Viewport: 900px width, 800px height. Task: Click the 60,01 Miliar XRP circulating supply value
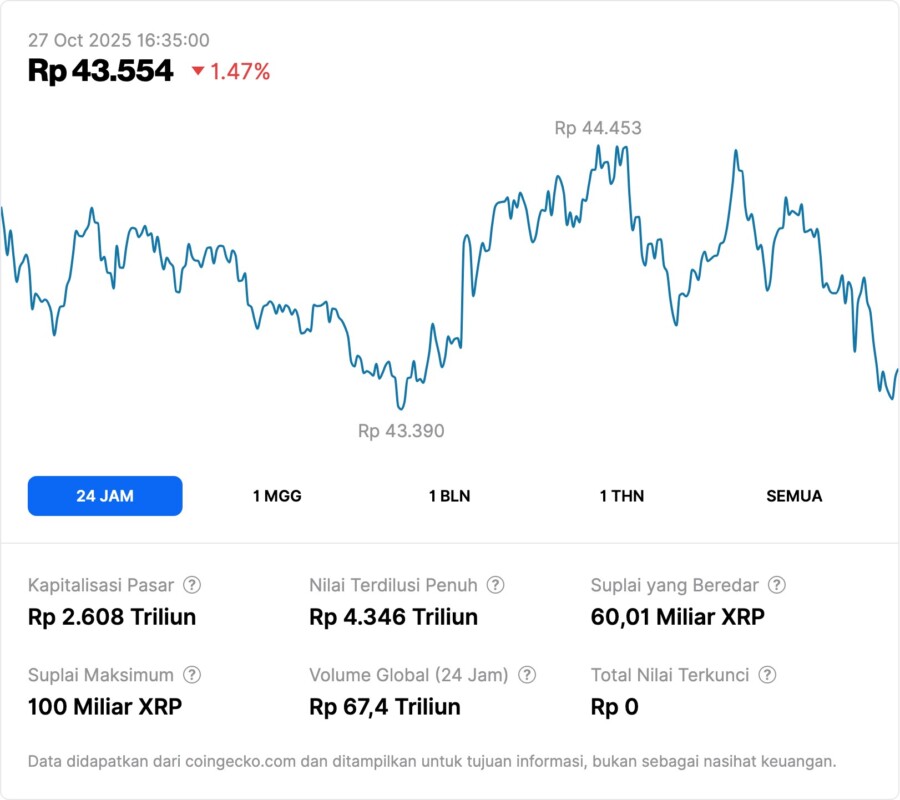pyautogui.click(x=677, y=617)
